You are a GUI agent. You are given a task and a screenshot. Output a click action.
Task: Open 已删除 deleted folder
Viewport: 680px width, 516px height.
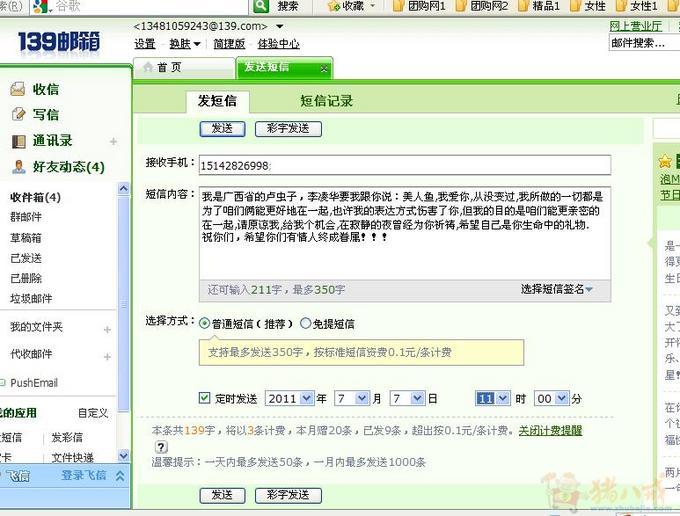click(26, 278)
